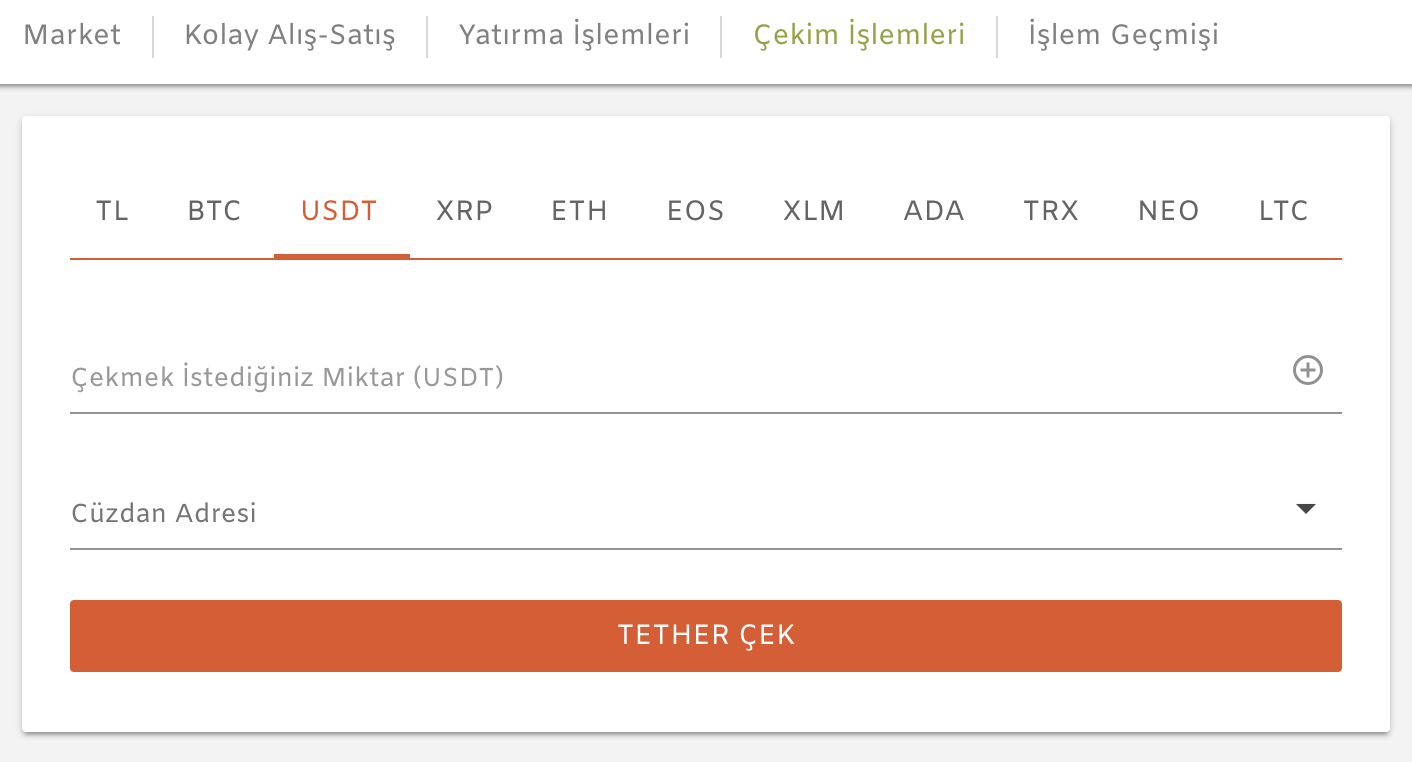The width and height of the screenshot is (1412, 762).
Task: Focus the Çekmek İstediğiniz Miktar (USDT) field
Action: coord(706,377)
